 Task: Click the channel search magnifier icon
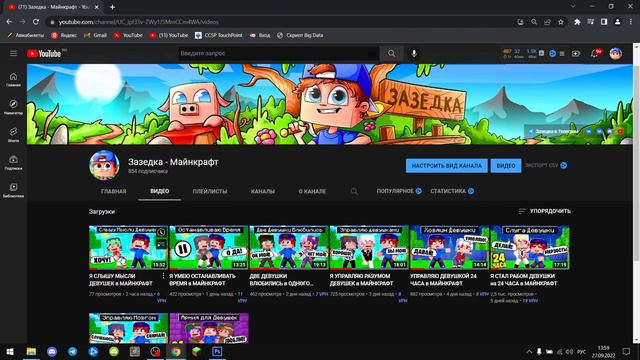click(x=354, y=191)
